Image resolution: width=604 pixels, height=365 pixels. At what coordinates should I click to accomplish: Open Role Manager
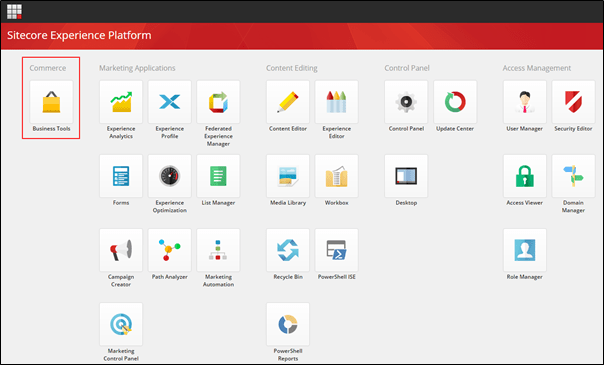(525, 250)
